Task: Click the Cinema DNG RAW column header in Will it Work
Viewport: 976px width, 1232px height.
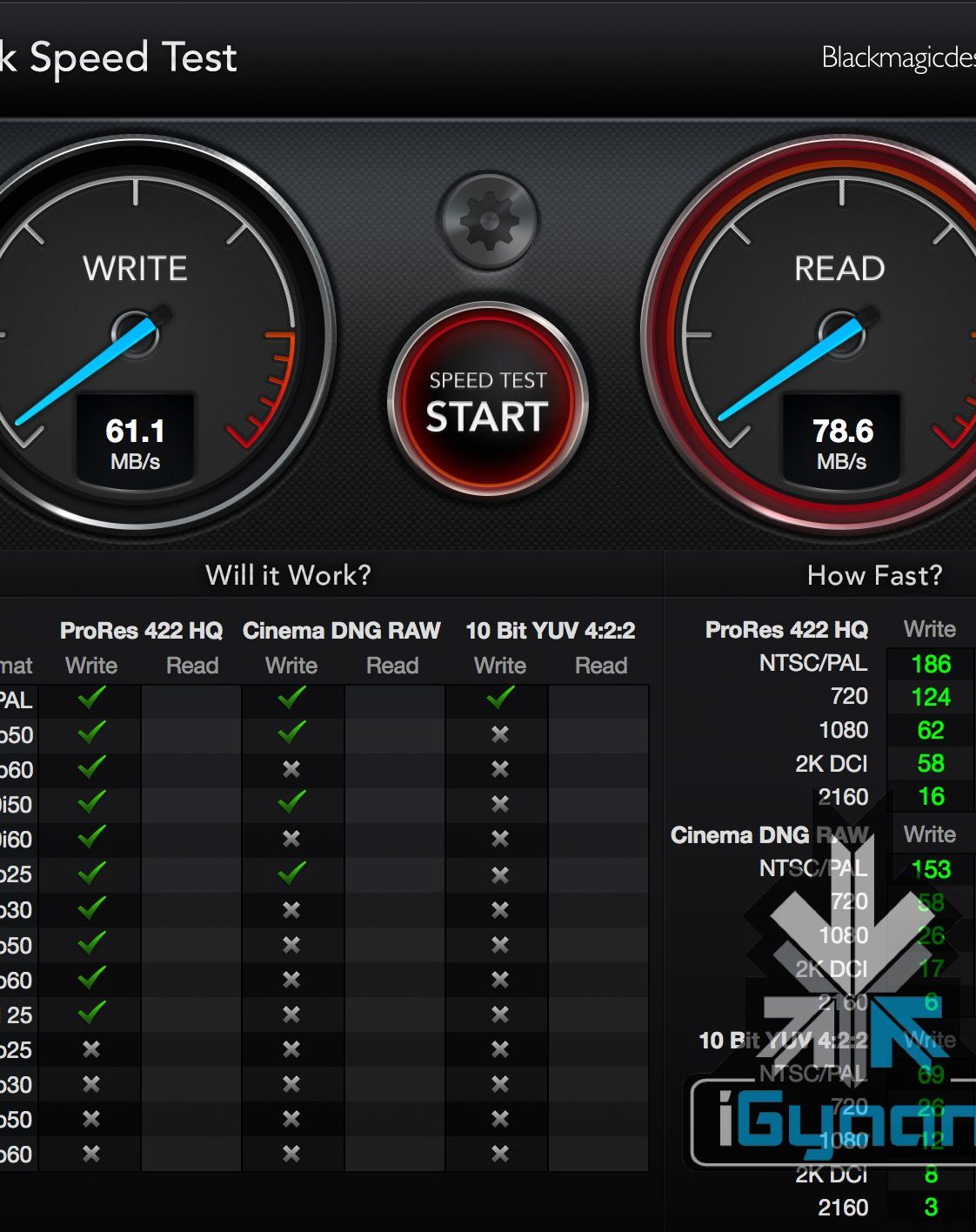Action: [x=341, y=631]
